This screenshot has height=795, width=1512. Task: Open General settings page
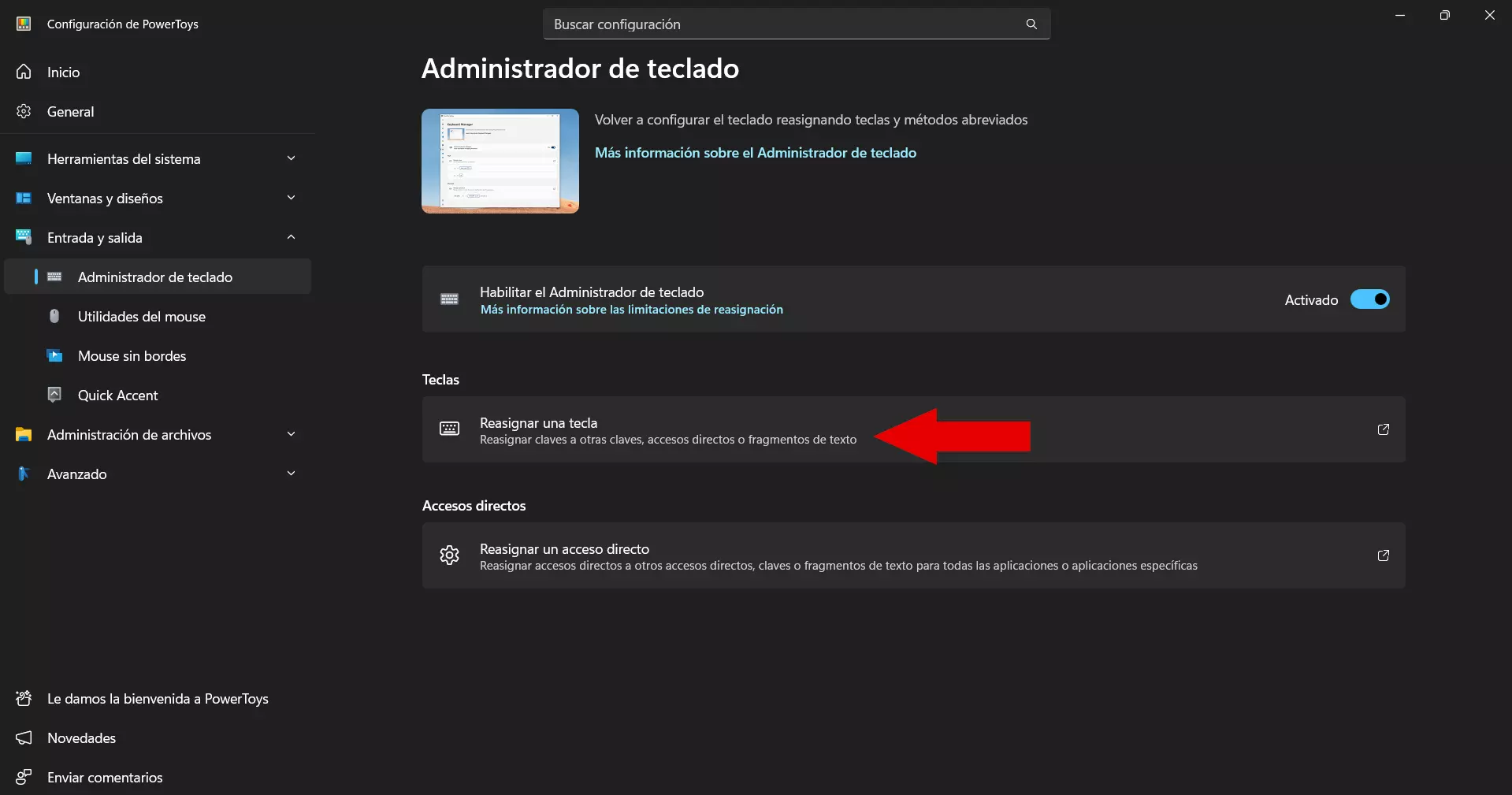(158, 111)
